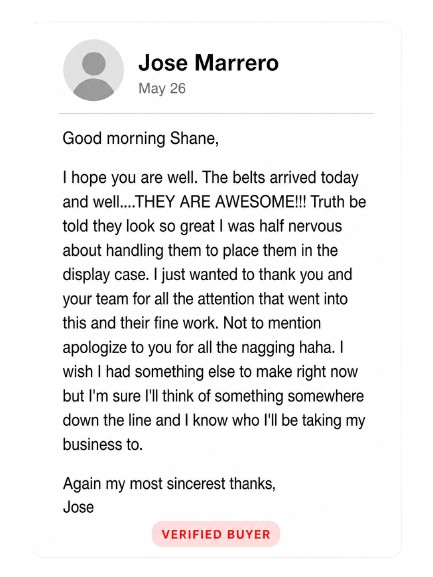This screenshot has height=577, width=433.
Task: Click the 'your team for all the attention' line
Action: pyautogui.click(x=205, y=299)
